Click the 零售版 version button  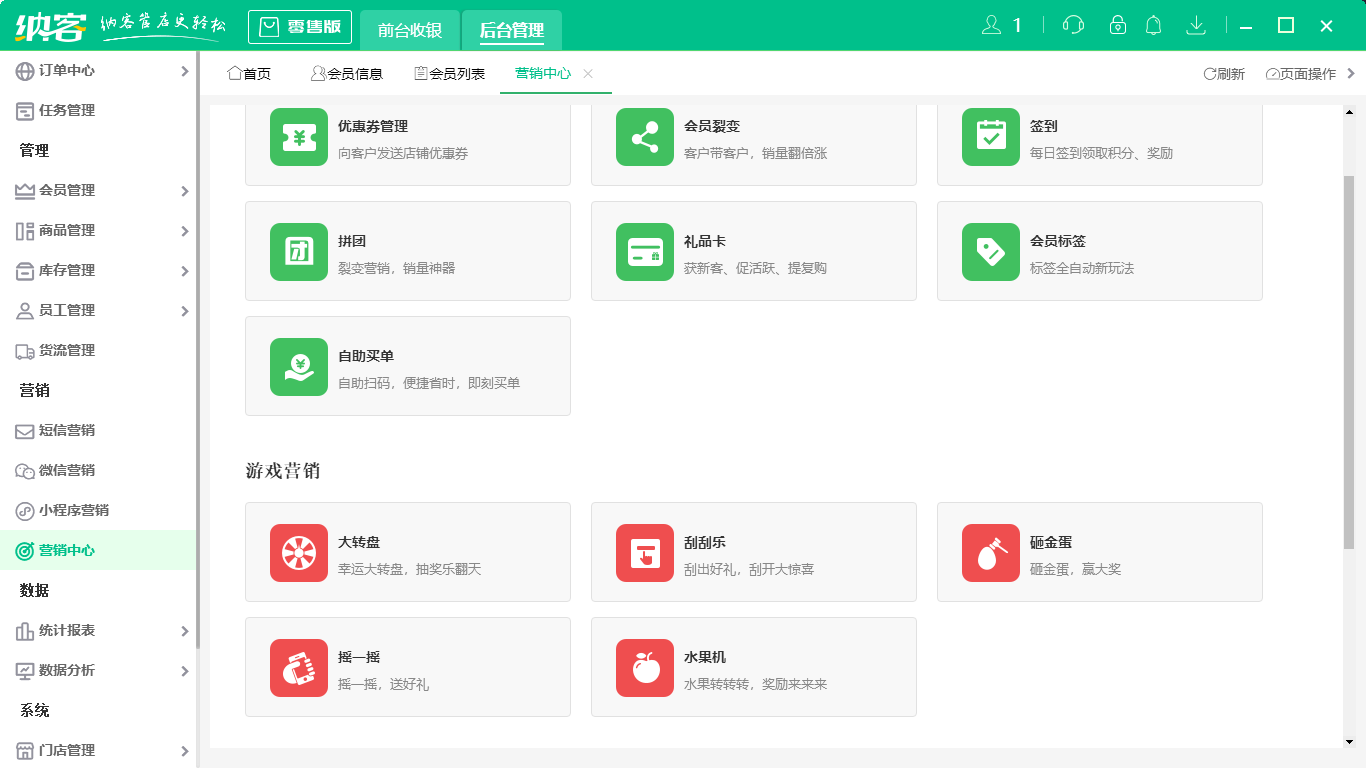pos(300,27)
